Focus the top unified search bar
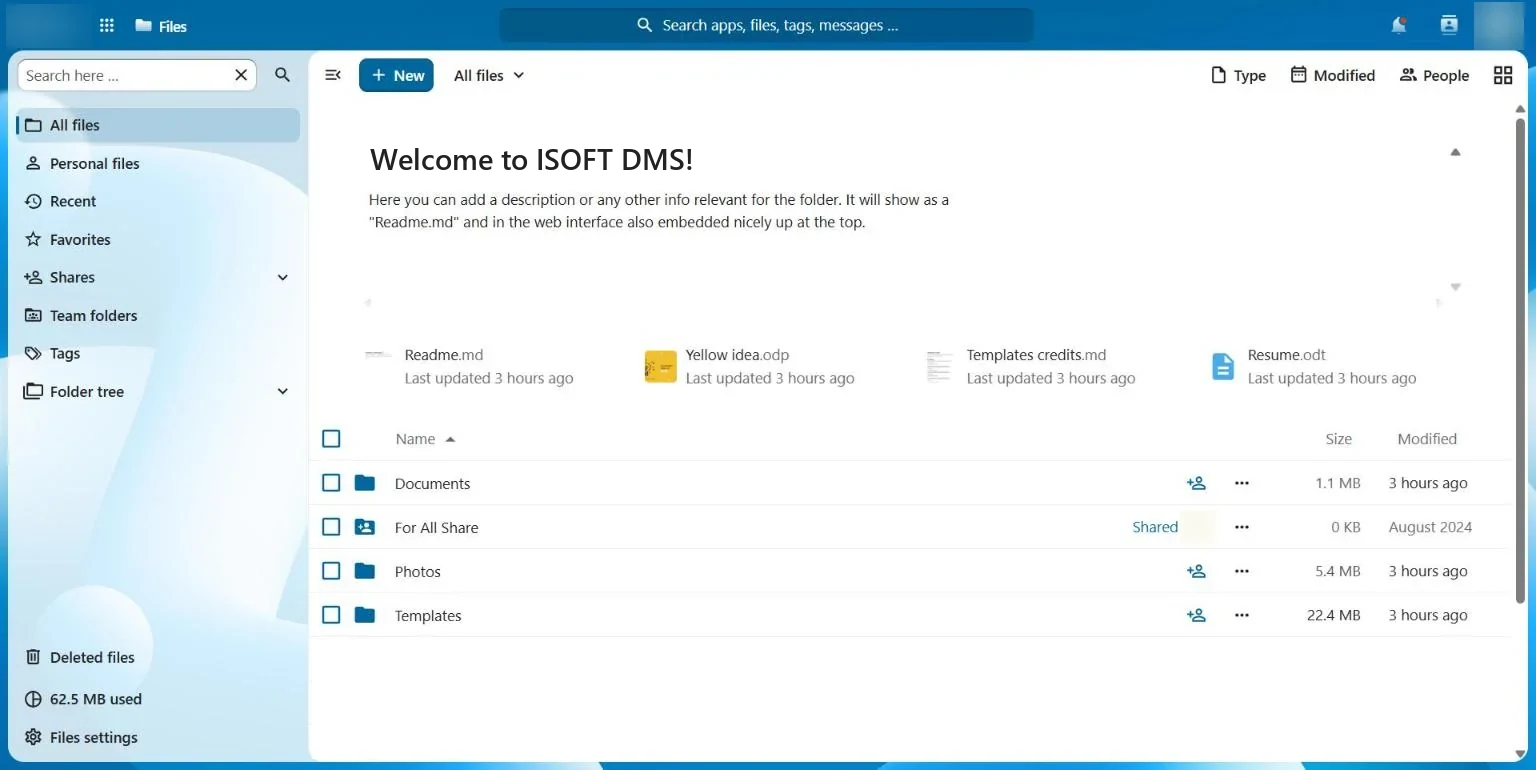The width and height of the screenshot is (1536, 770). coord(767,25)
